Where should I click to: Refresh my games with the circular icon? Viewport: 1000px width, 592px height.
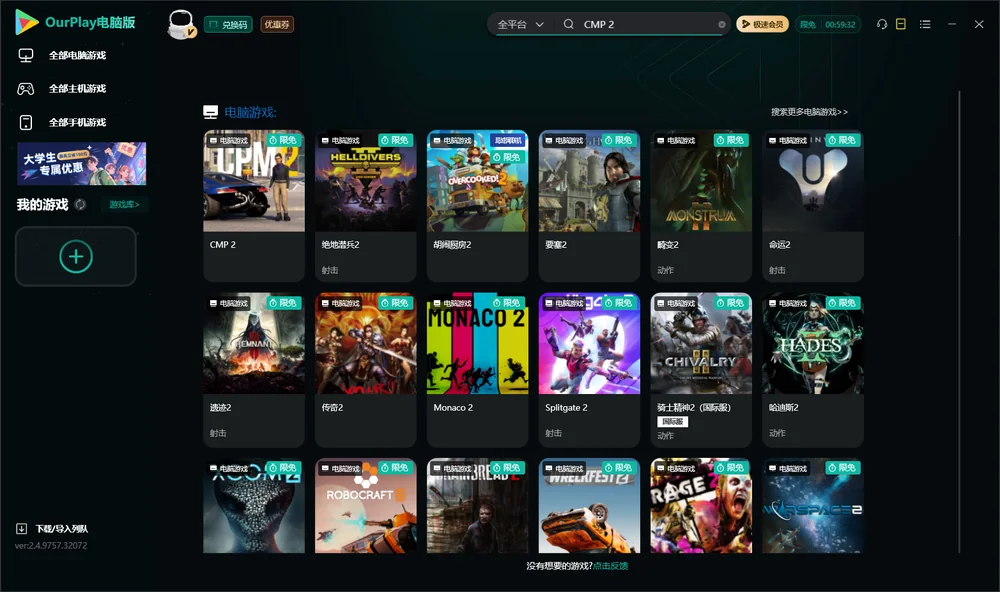(x=80, y=205)
